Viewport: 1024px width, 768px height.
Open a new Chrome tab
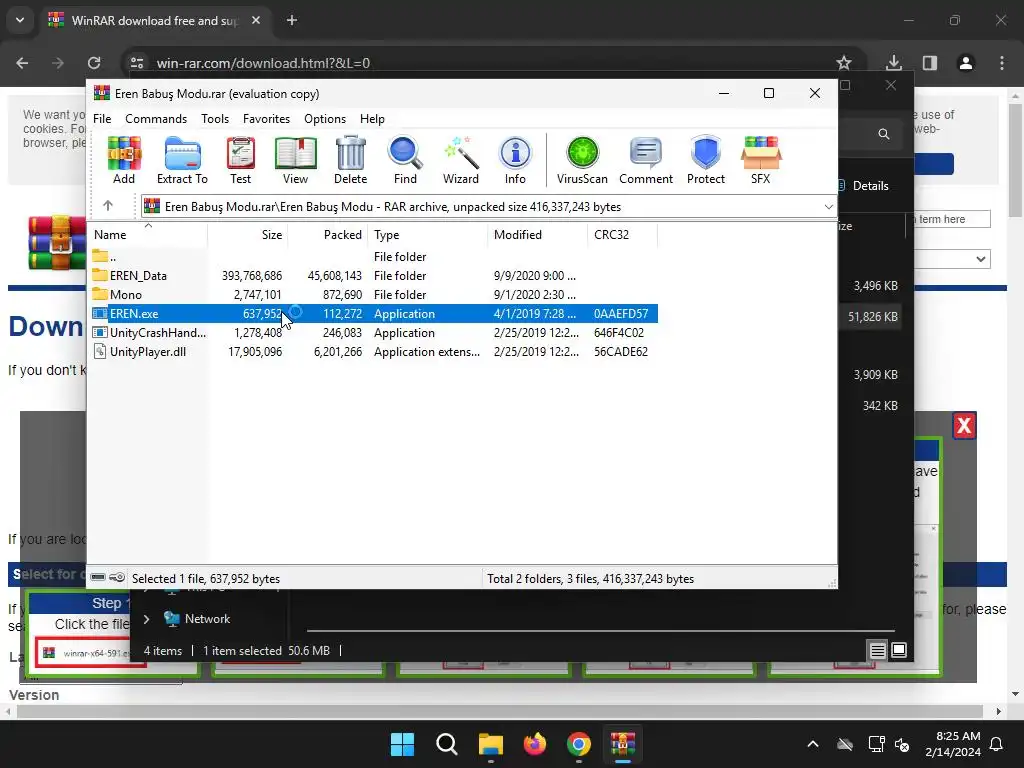[x=292, y=20]
